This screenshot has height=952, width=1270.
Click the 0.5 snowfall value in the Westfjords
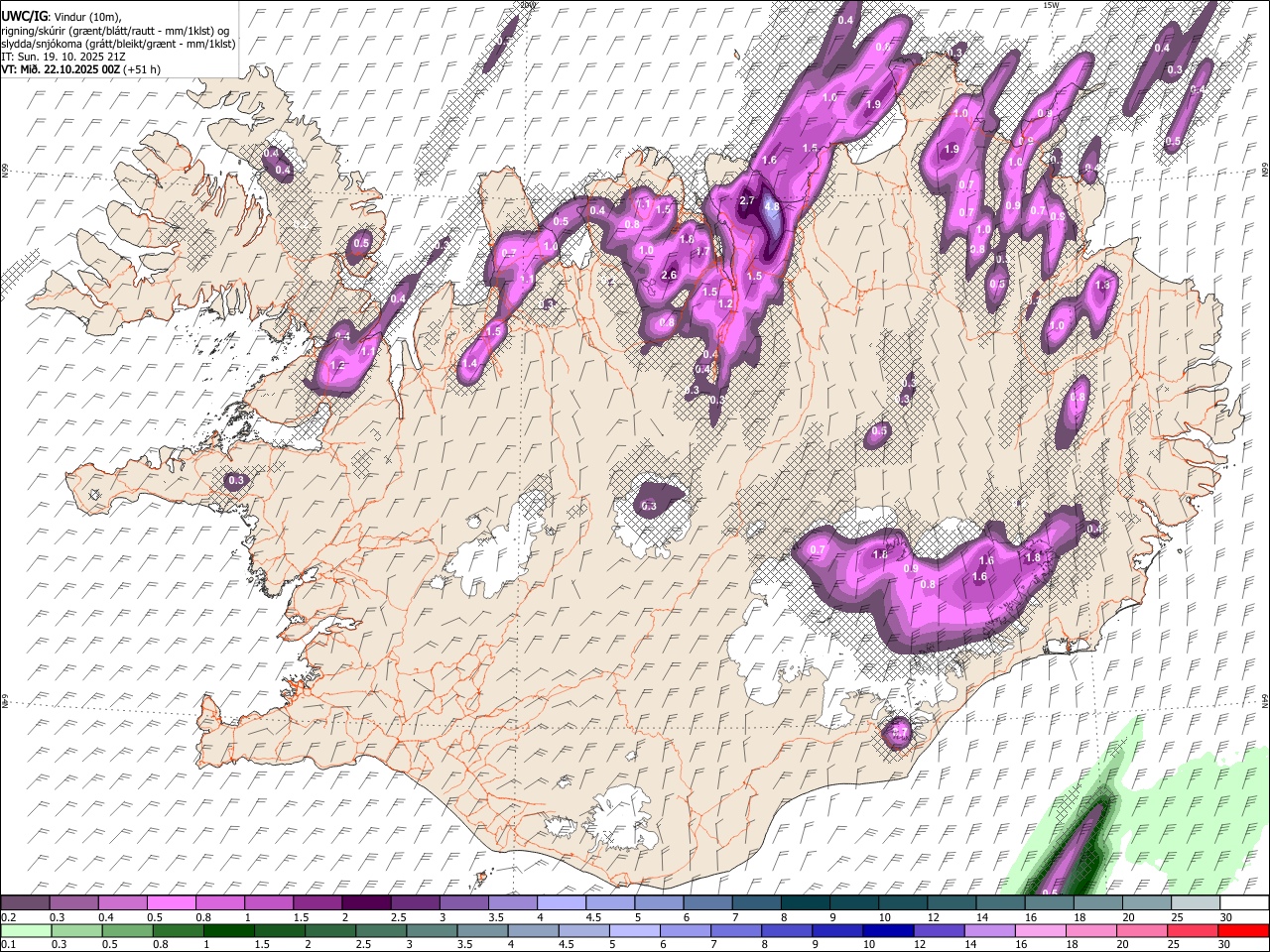(361, 243)
